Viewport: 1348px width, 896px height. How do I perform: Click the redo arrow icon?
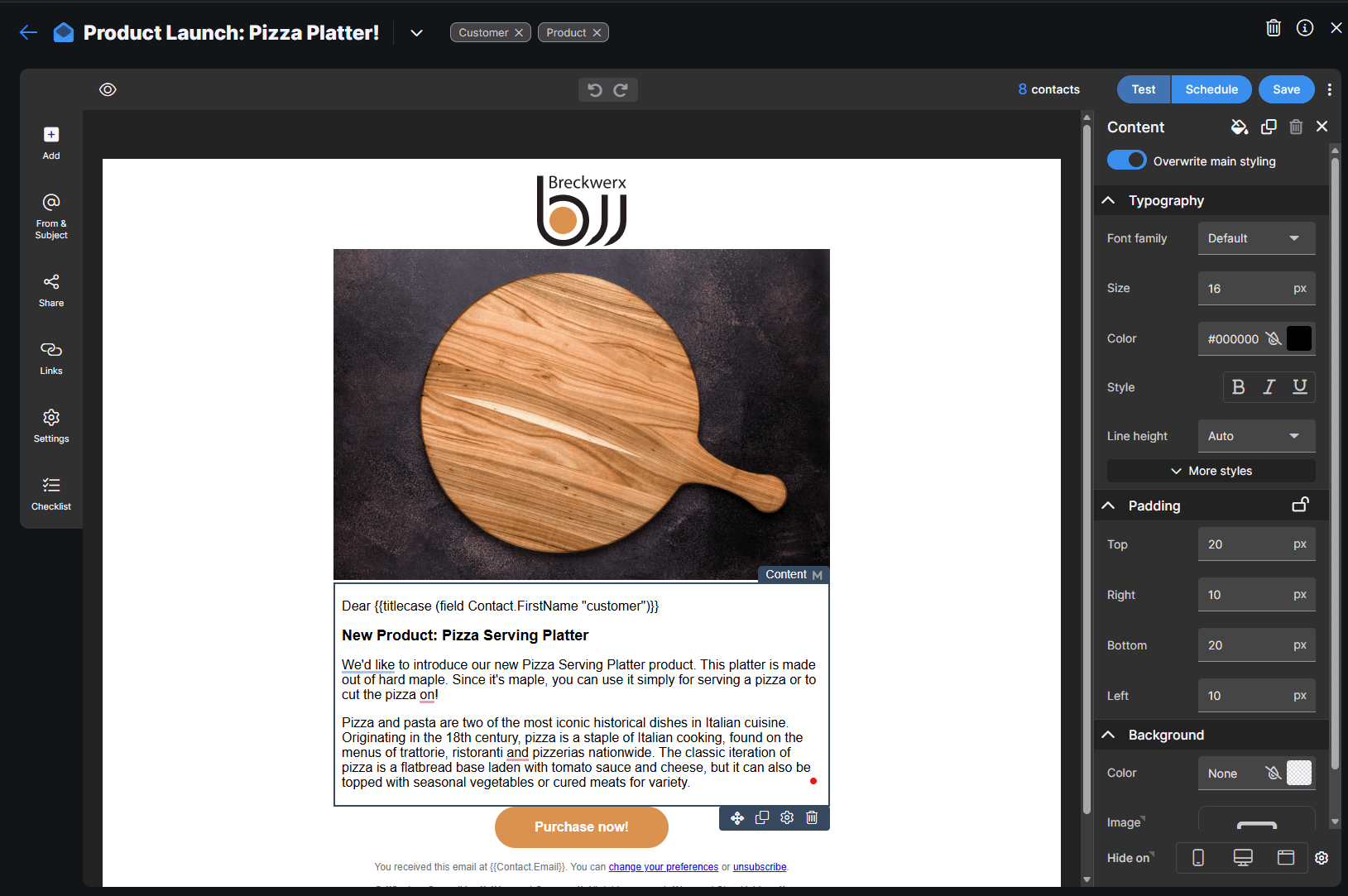coord(621,90)
